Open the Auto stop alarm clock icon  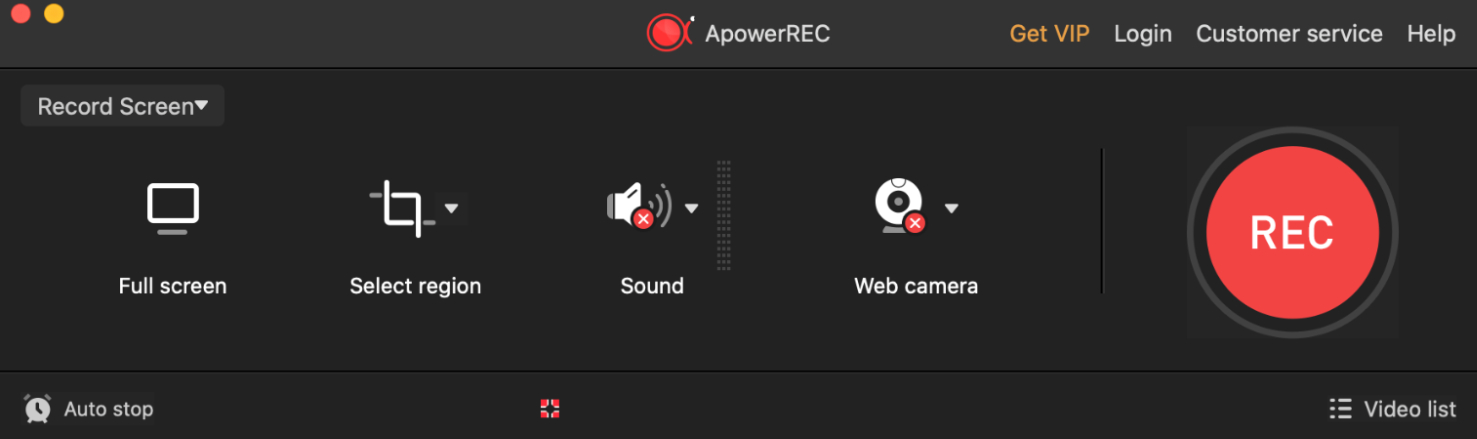(38, 408)
